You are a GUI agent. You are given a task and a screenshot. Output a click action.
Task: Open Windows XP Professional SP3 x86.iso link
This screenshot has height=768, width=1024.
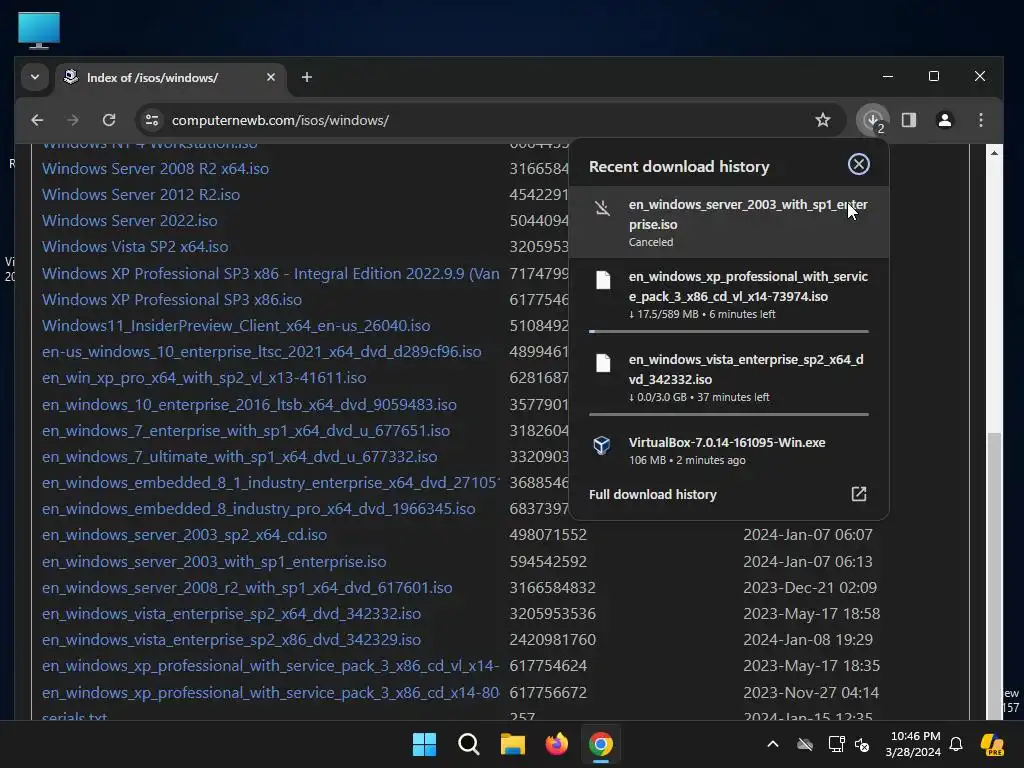pyautogui.click(x=172, y=300)
